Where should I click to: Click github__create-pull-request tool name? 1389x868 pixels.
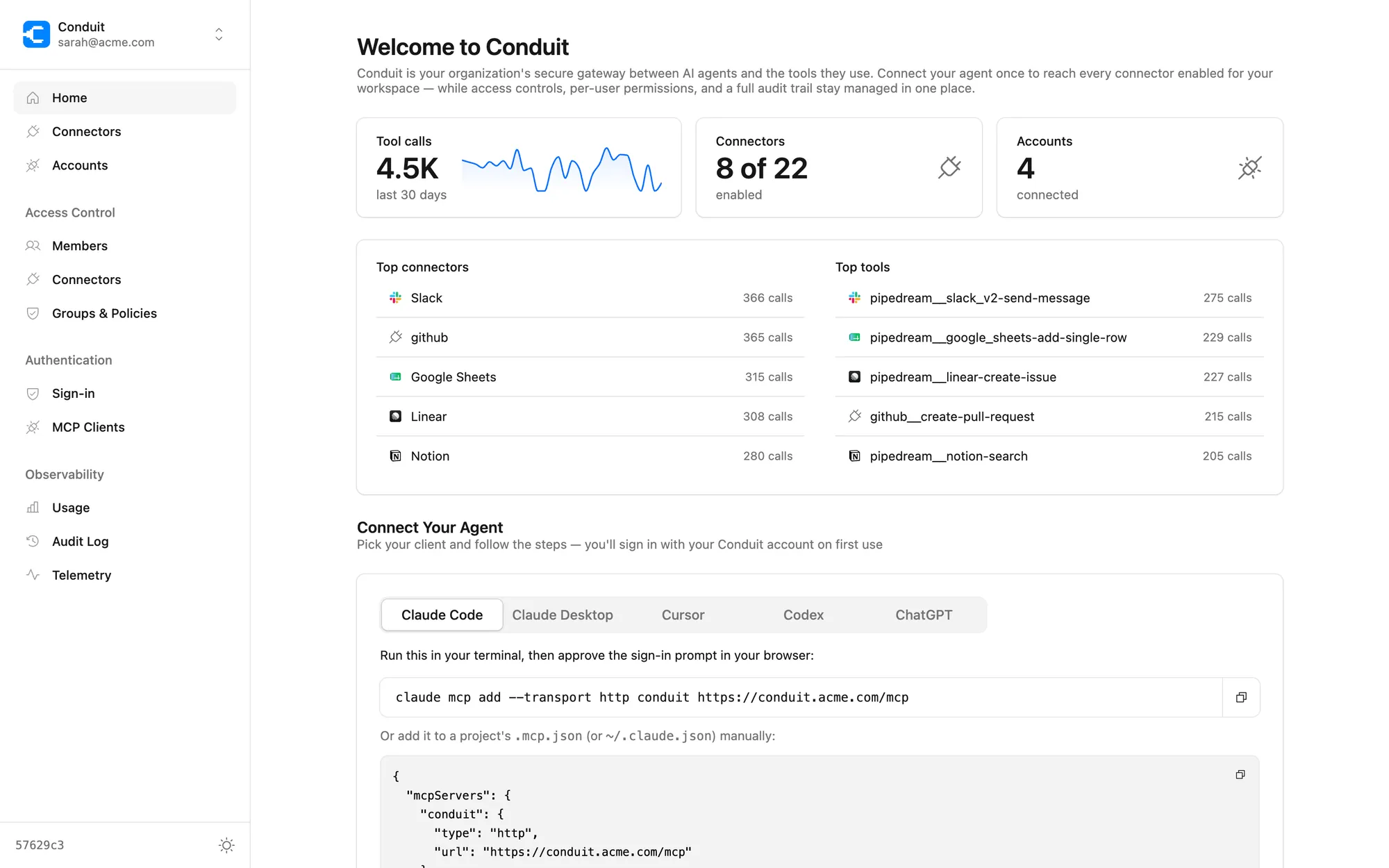[x=952, y=417]
